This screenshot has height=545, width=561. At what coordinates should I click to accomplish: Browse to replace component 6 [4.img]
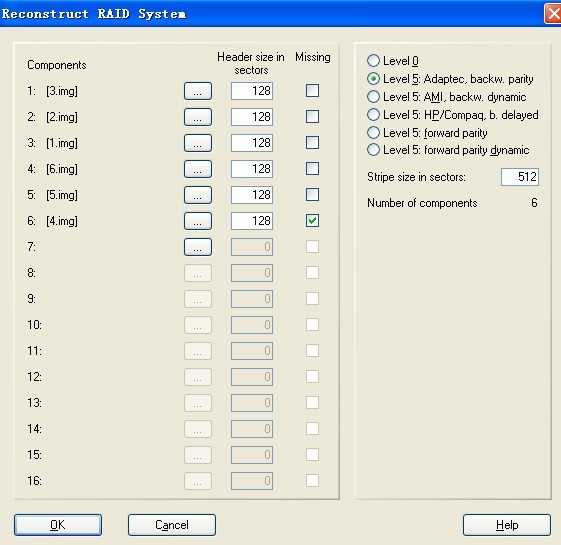pos(198,221)
